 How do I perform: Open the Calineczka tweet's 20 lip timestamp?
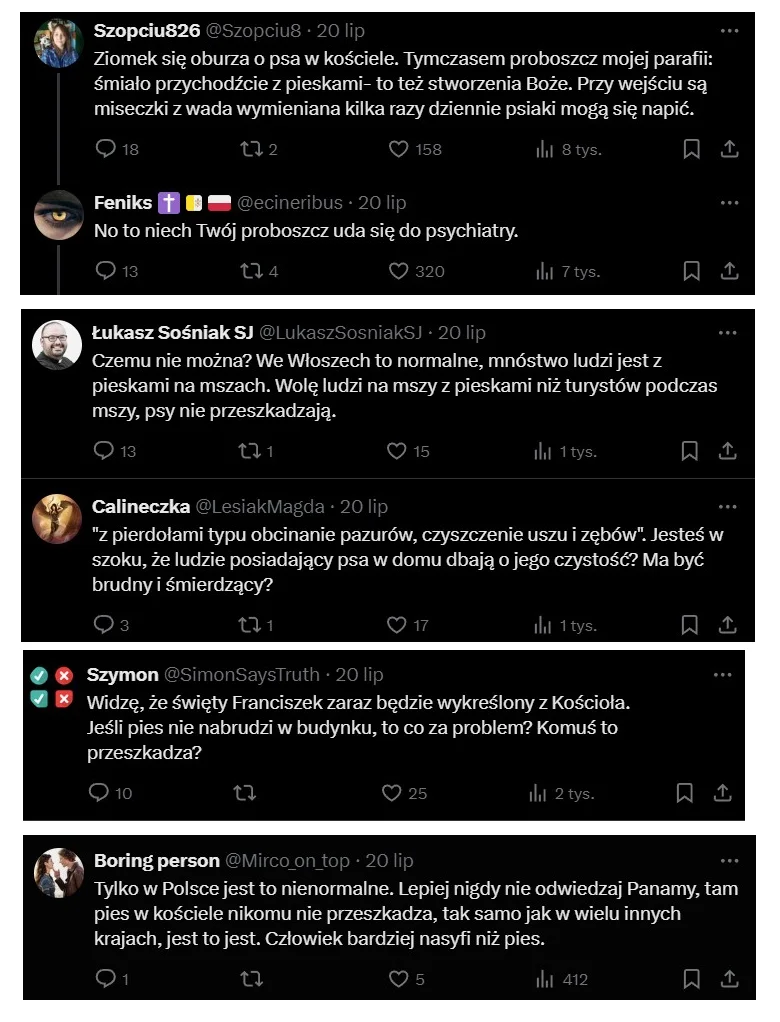coord(364,506)
